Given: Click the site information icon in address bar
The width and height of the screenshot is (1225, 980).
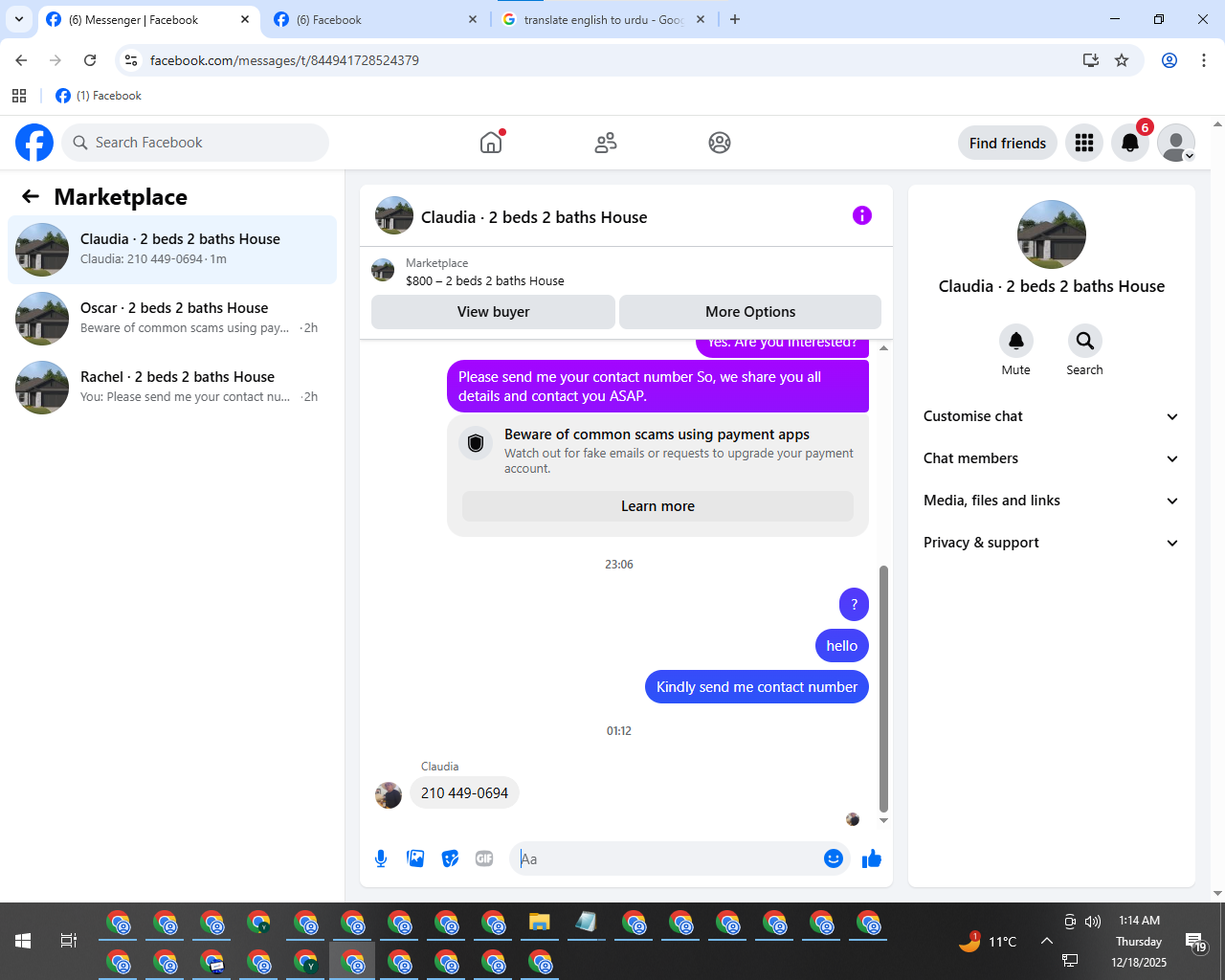Looking at the screenshot, I should (x=131, y=60).
